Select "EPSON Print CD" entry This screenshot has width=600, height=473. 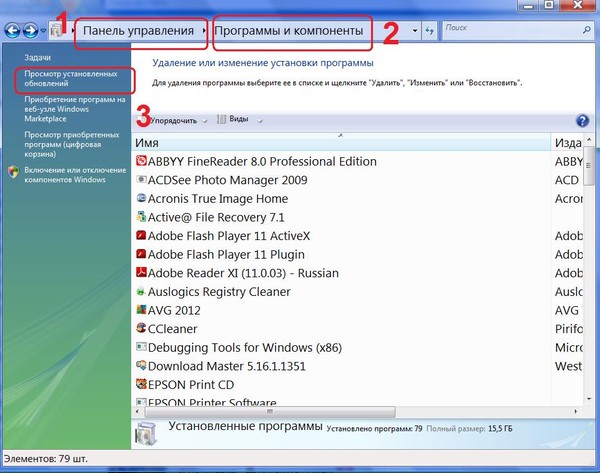(x=191, y=385)
